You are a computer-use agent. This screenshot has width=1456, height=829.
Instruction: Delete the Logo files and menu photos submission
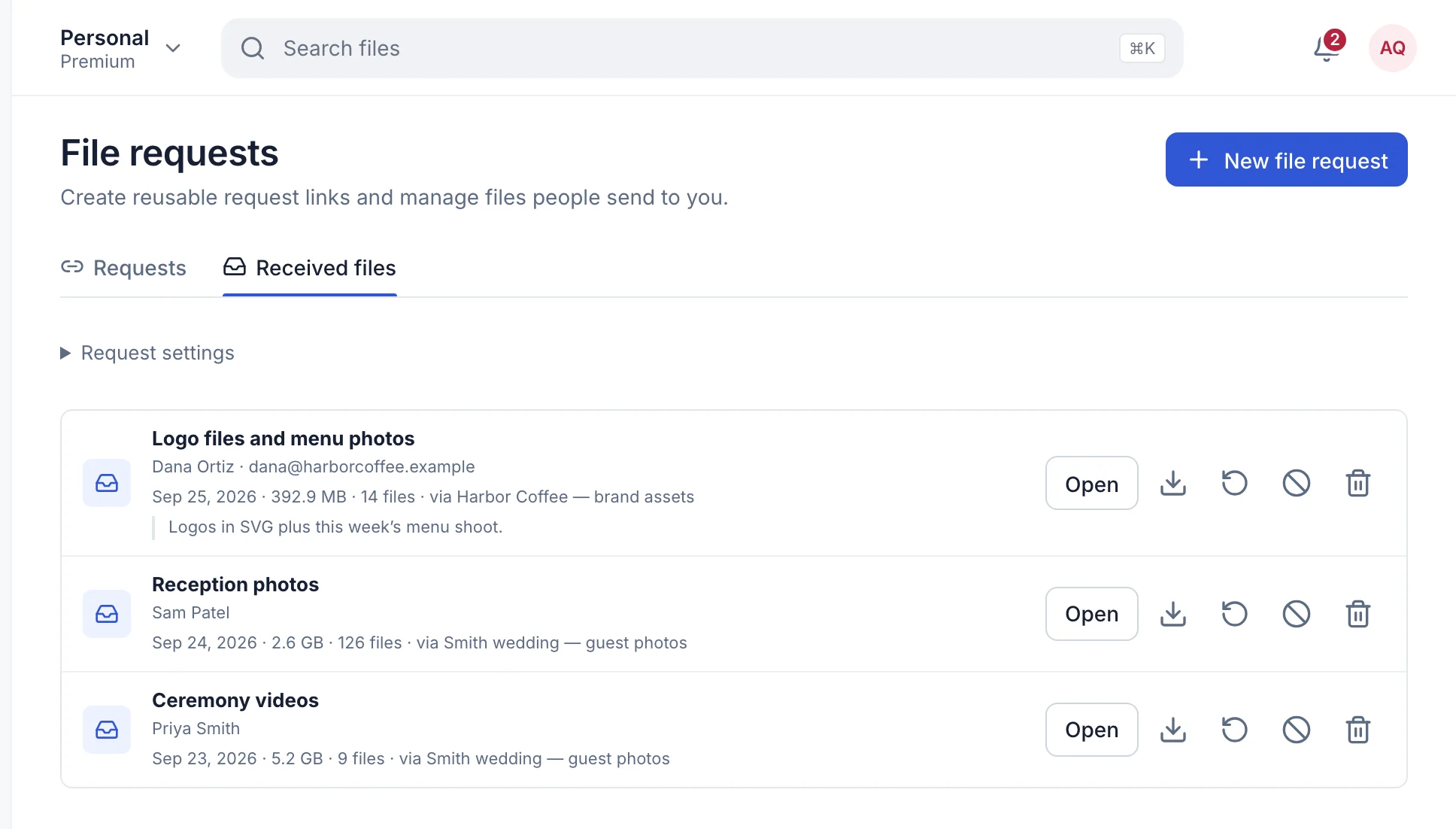(1358, 483)
